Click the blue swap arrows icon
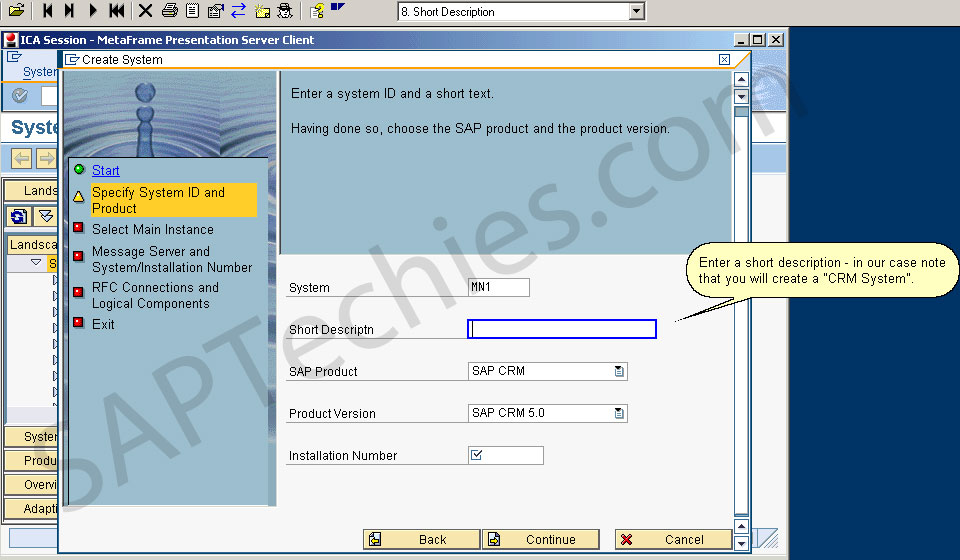 point(239,10)
